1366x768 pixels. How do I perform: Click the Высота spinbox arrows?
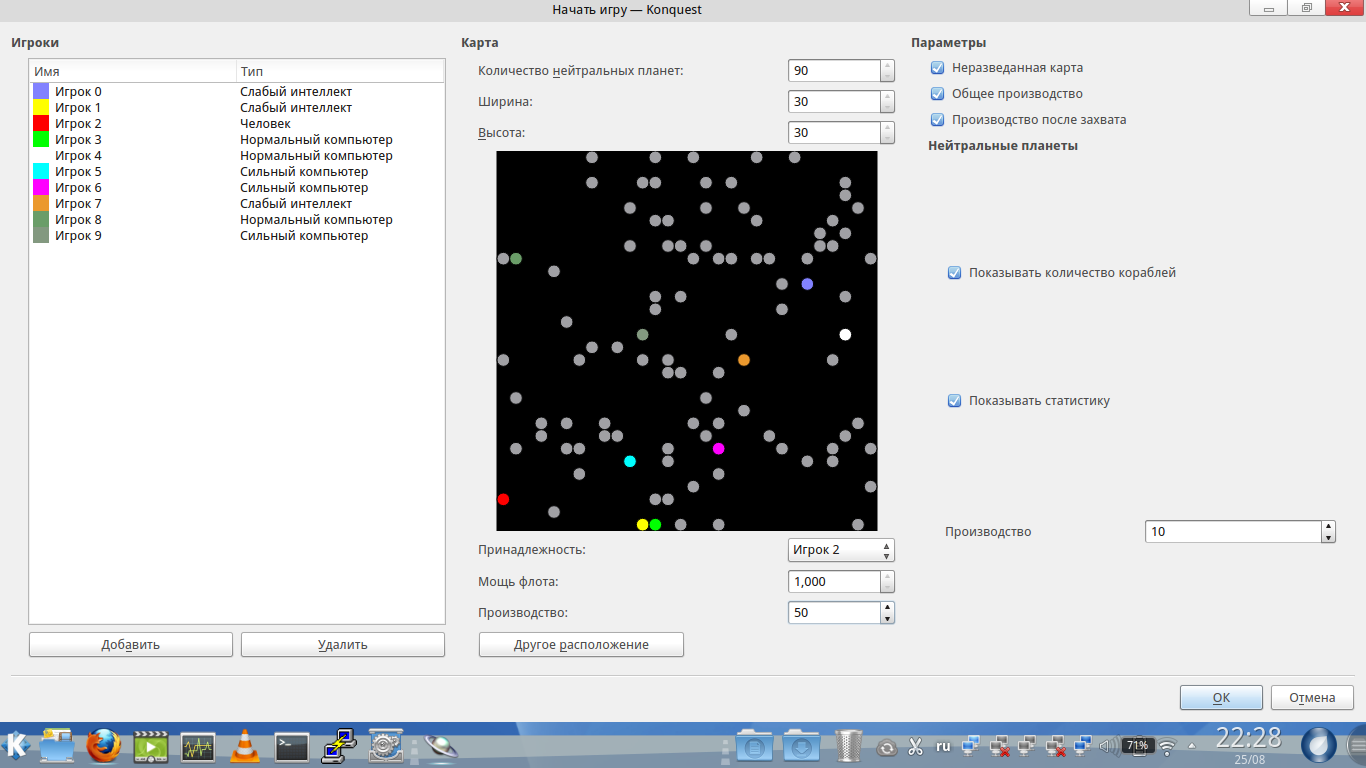point(887,132)
